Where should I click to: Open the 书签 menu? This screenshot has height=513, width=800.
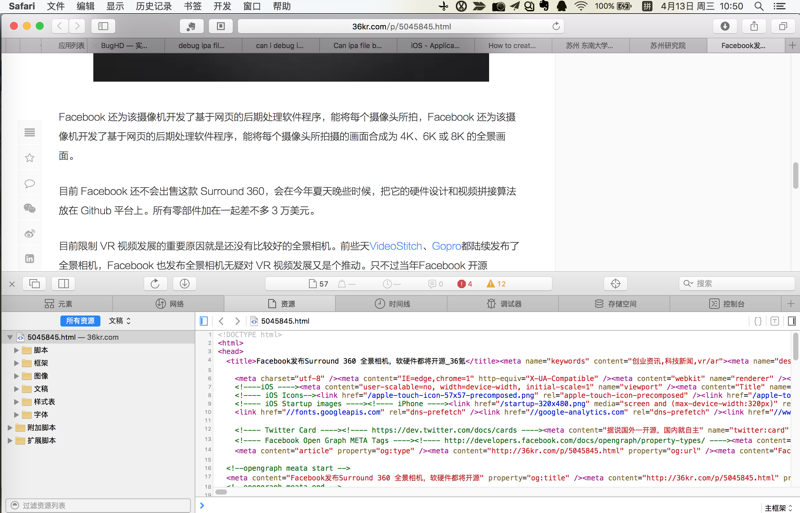192,6
